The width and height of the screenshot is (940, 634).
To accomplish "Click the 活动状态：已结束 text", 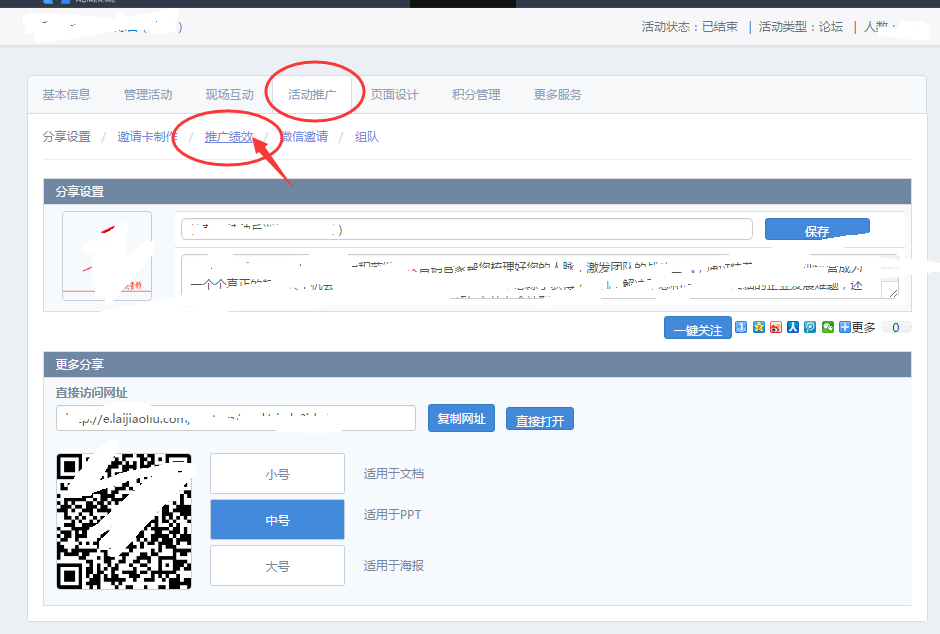I will coord(689,26).
